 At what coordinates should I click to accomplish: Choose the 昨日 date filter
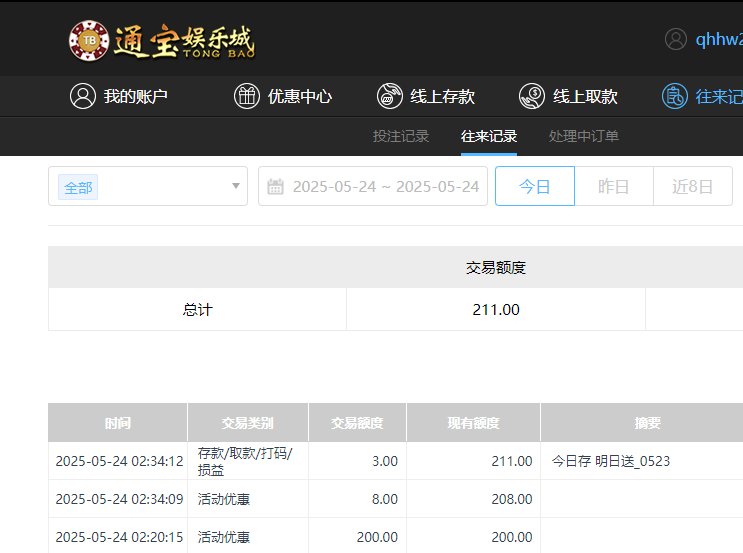pyautogui.click(x=613, y=186)
